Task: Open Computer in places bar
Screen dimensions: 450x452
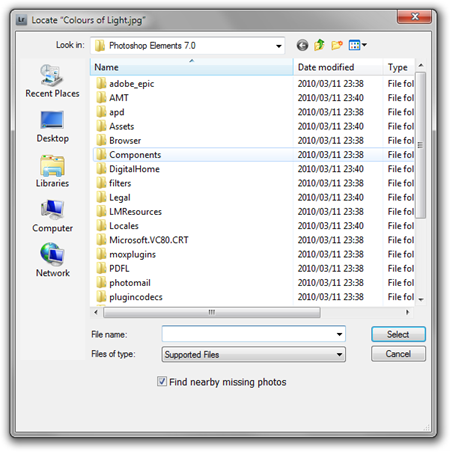Action: click(x=52, y=216)
